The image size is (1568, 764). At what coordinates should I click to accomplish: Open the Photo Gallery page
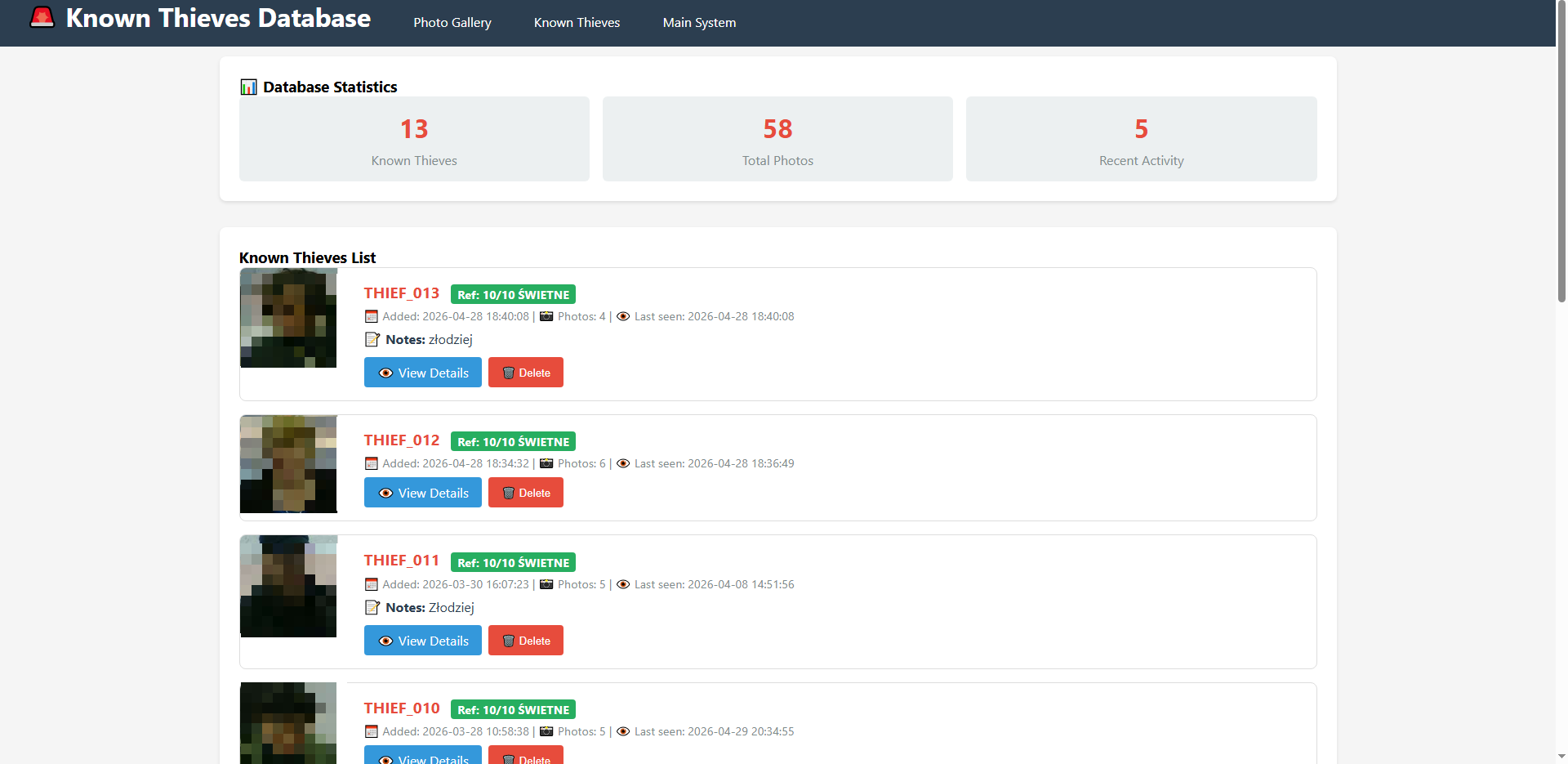(x=452, y=23)
